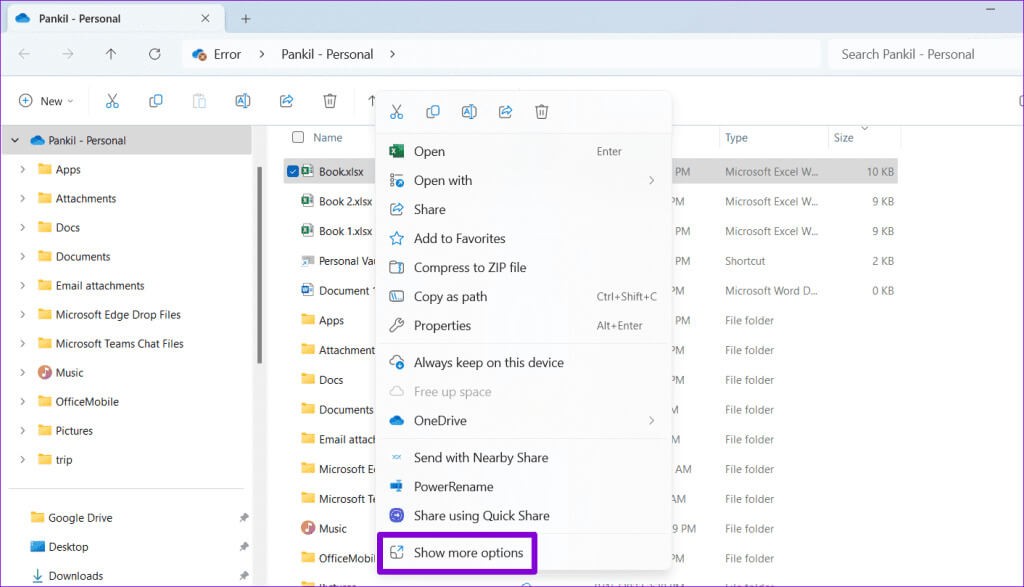The height and width of the screenshot is (587, 1024).
Task: Select Always keep on this device
Action: click(x=488, y=363)
